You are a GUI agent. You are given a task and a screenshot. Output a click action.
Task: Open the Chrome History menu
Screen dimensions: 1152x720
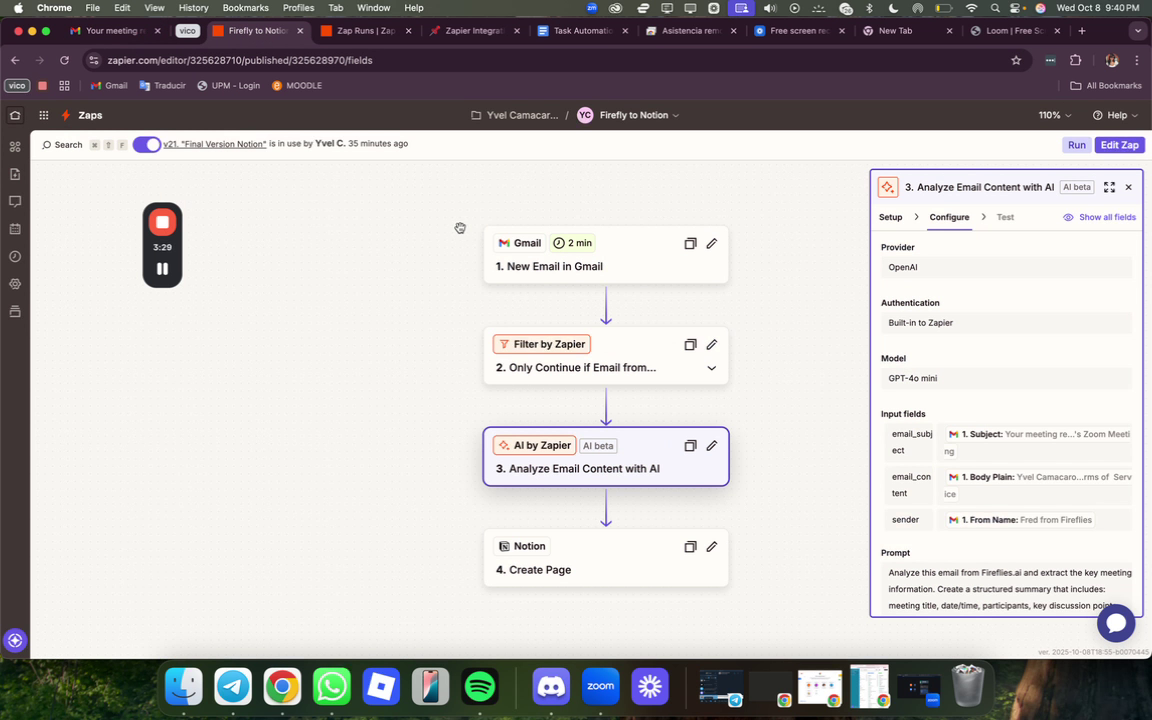coord(193,8)
